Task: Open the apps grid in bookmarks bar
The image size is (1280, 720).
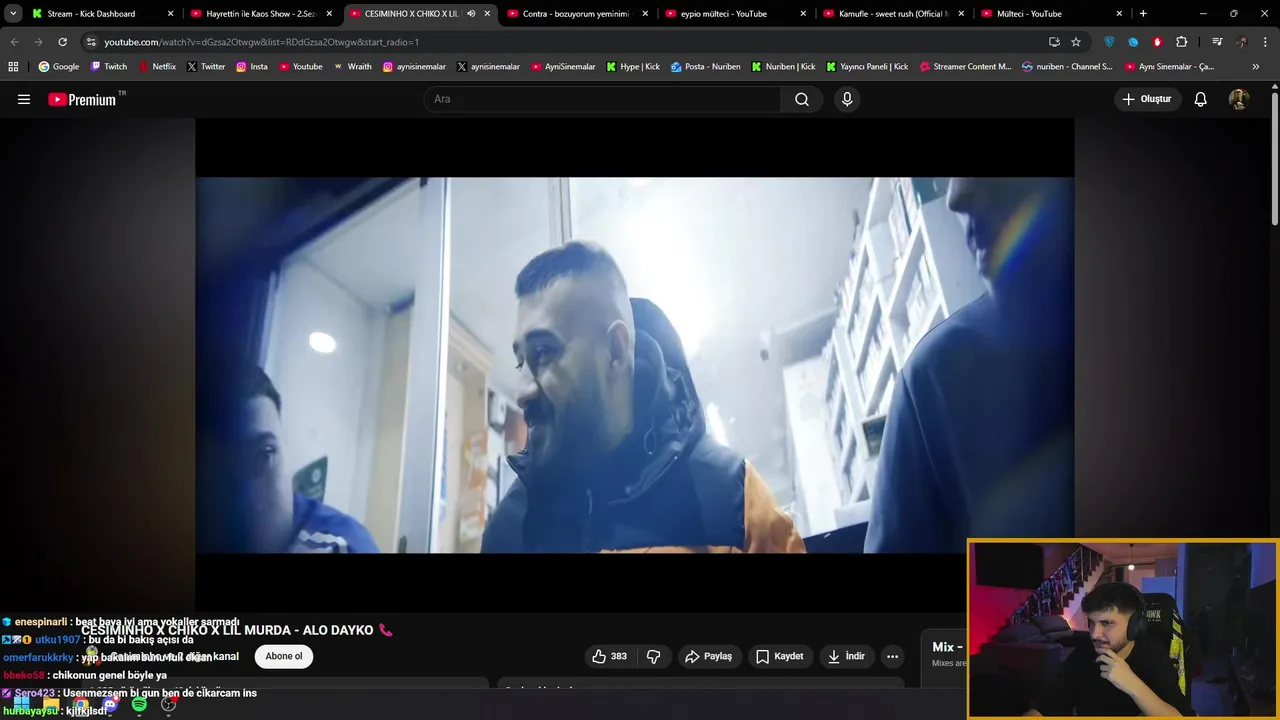Action: 13,67
